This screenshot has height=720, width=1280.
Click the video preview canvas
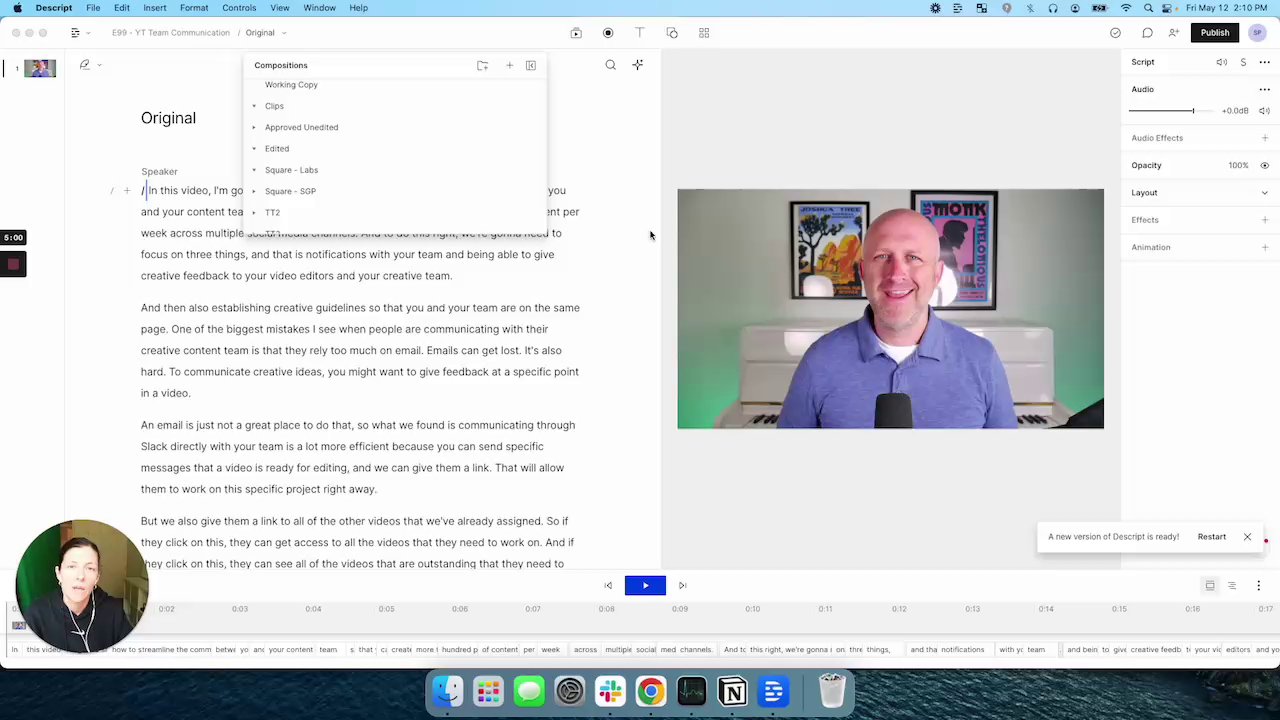890,309
